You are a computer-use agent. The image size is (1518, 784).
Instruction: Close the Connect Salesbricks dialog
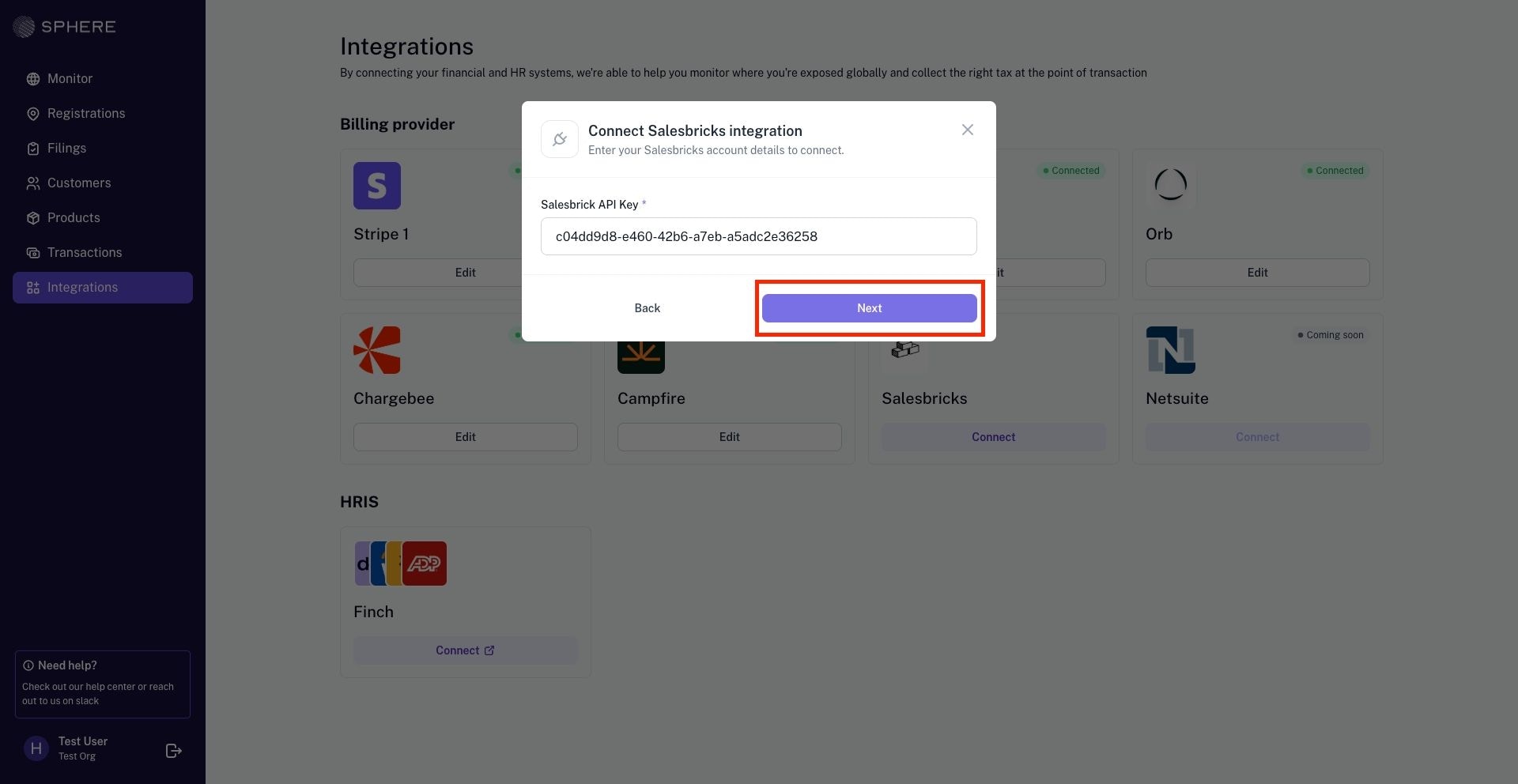(x=968, y=130)
